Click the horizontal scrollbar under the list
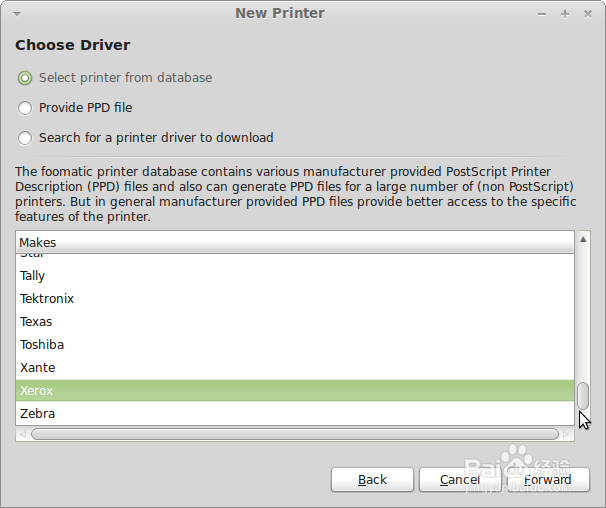The height and width of the screenshot is (508, 606). (x=294, y=434)
